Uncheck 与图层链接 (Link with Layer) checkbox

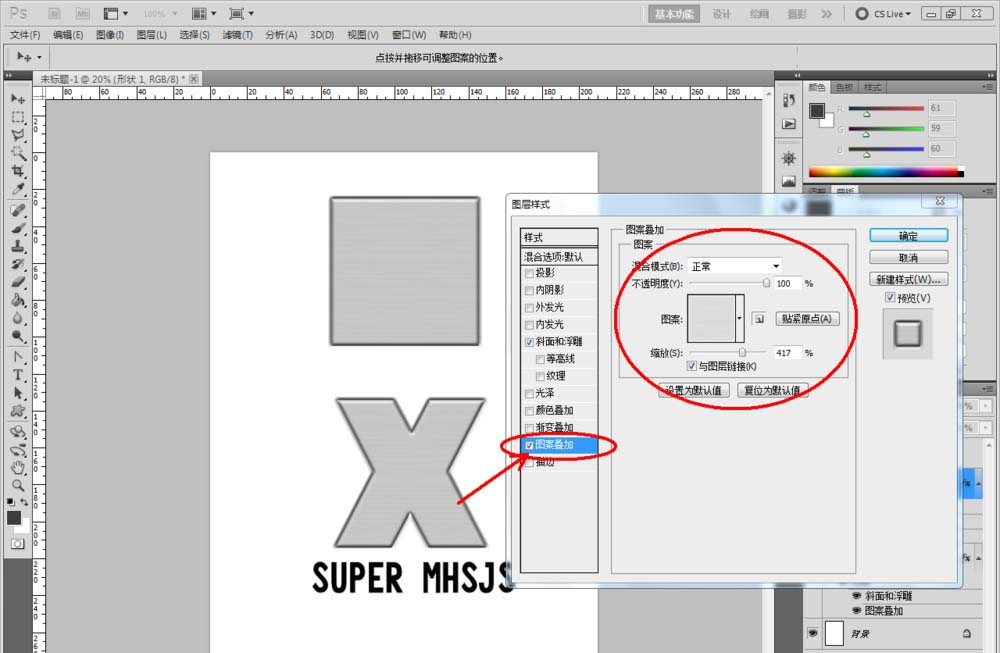pyautogui.click(x=691, y=366)
